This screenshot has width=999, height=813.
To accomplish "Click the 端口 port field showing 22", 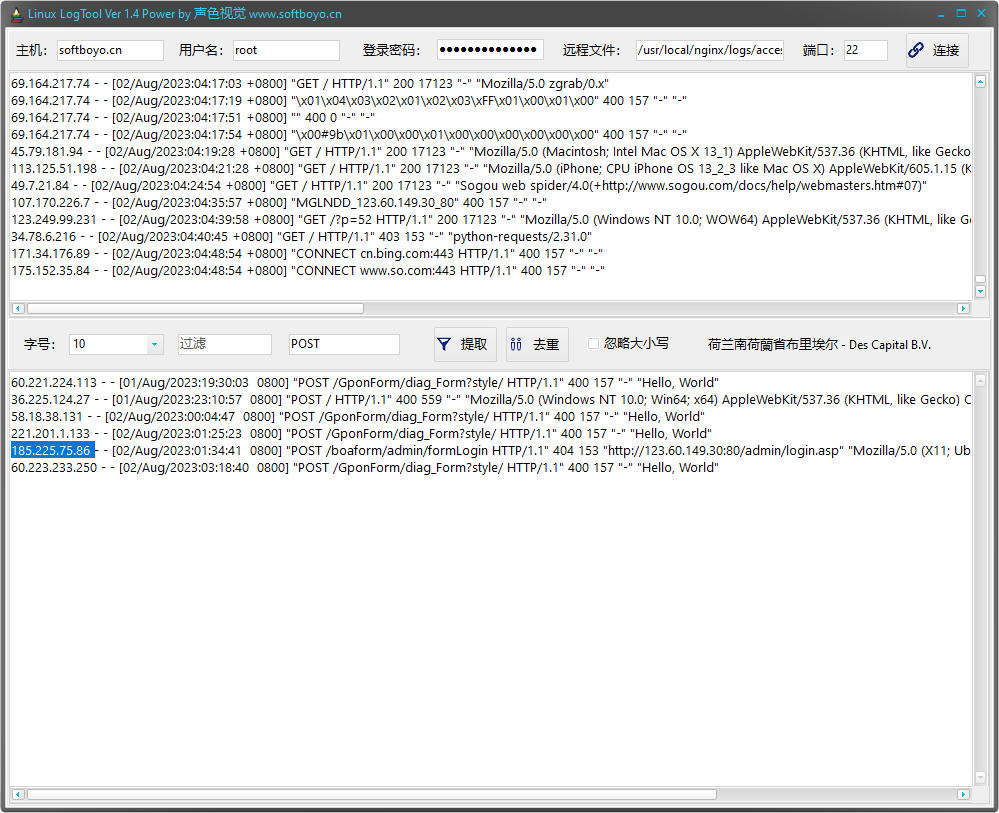I will pyautogui.click(x=865, y=50).
